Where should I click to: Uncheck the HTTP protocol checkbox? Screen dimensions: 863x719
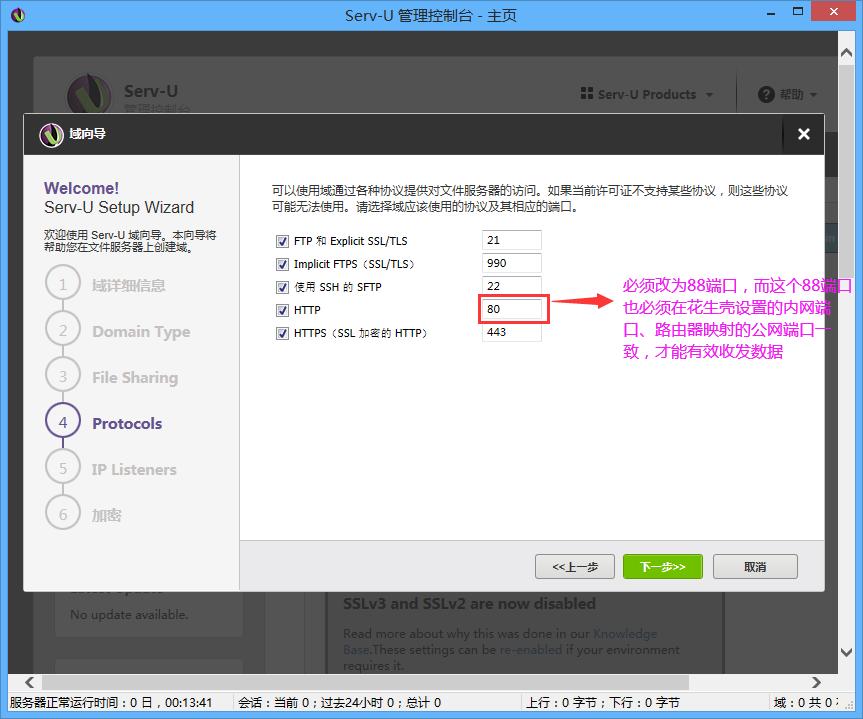click(x=282, y=311)
